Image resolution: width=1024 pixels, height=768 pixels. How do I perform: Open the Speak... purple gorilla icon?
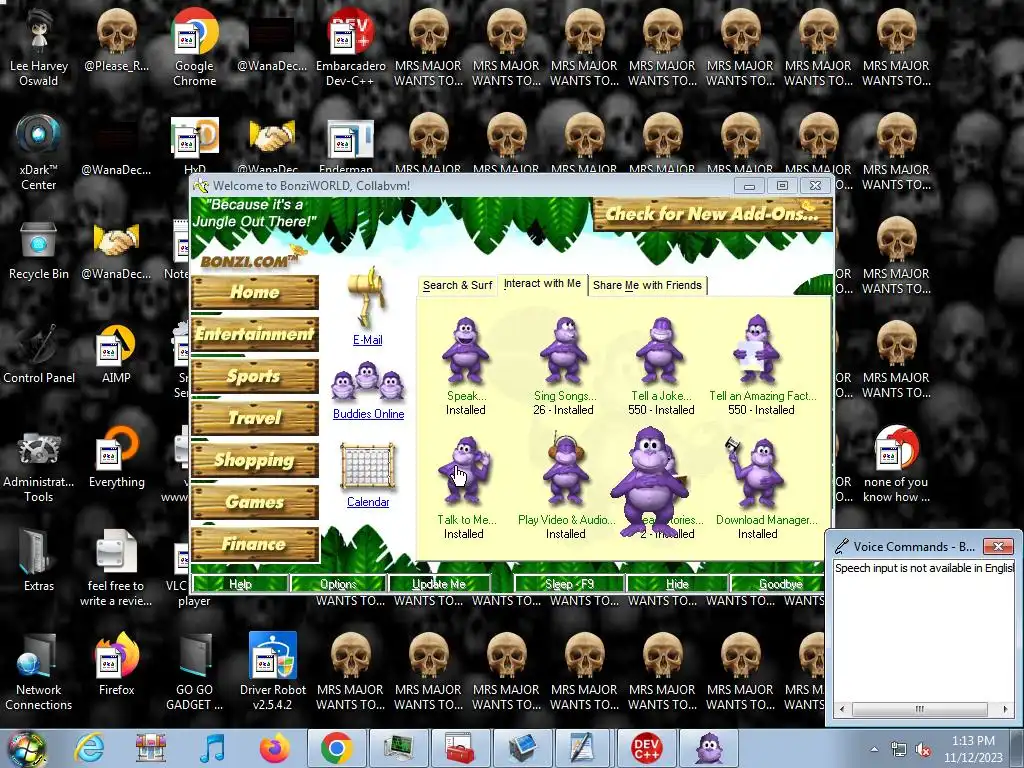(x=465, y=350)
